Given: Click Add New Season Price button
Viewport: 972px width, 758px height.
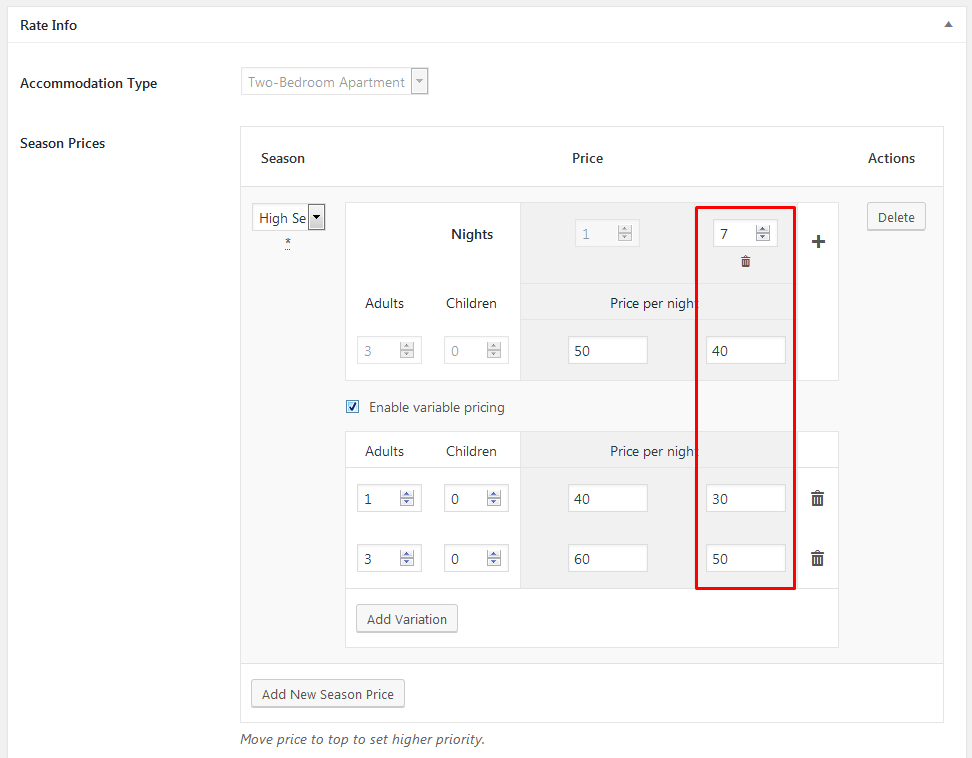Looking at the screenshot, I should point(328,694).
